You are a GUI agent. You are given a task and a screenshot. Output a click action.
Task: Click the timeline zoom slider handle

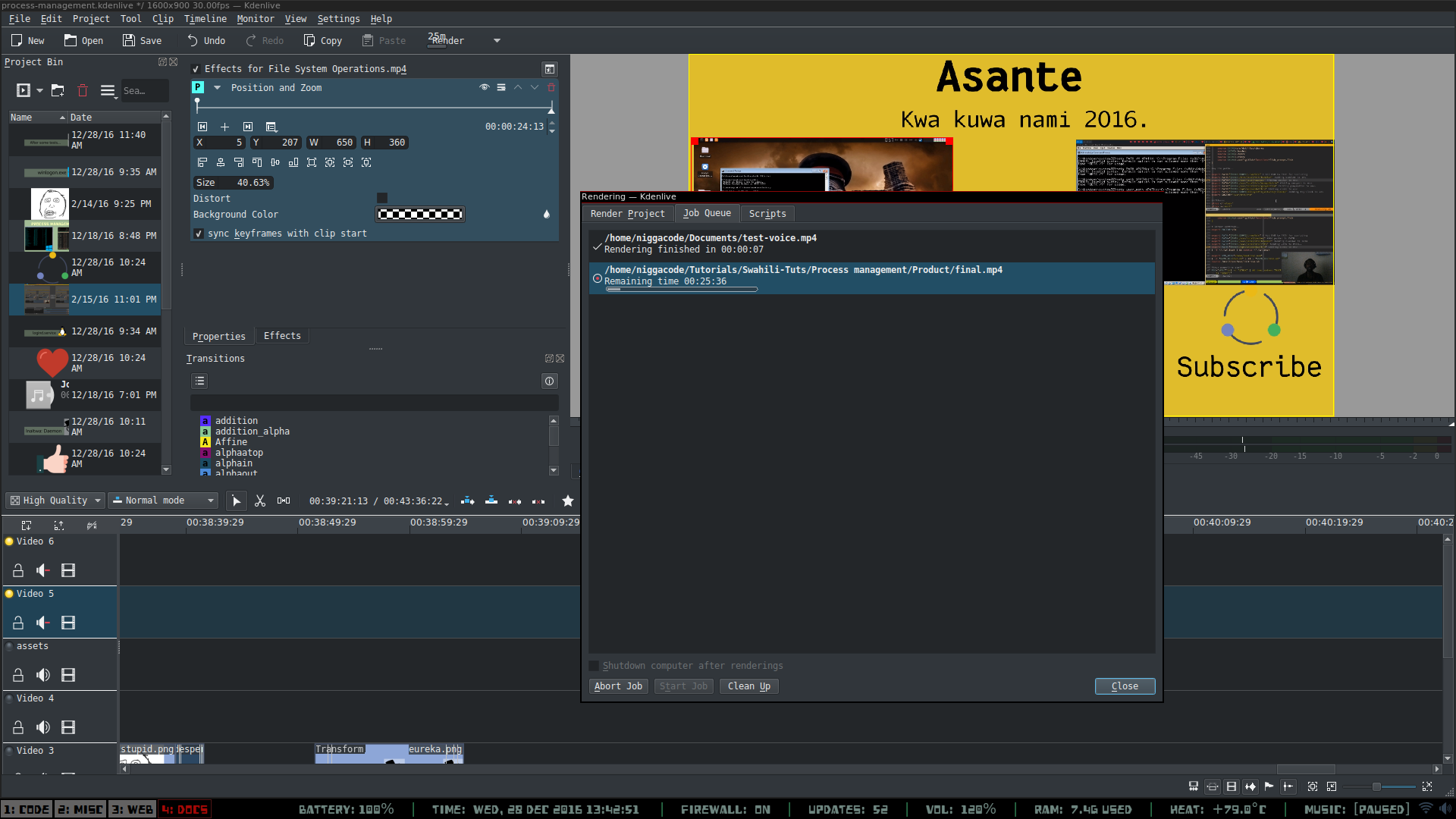pyautogui.click(x=1376, y=786)
